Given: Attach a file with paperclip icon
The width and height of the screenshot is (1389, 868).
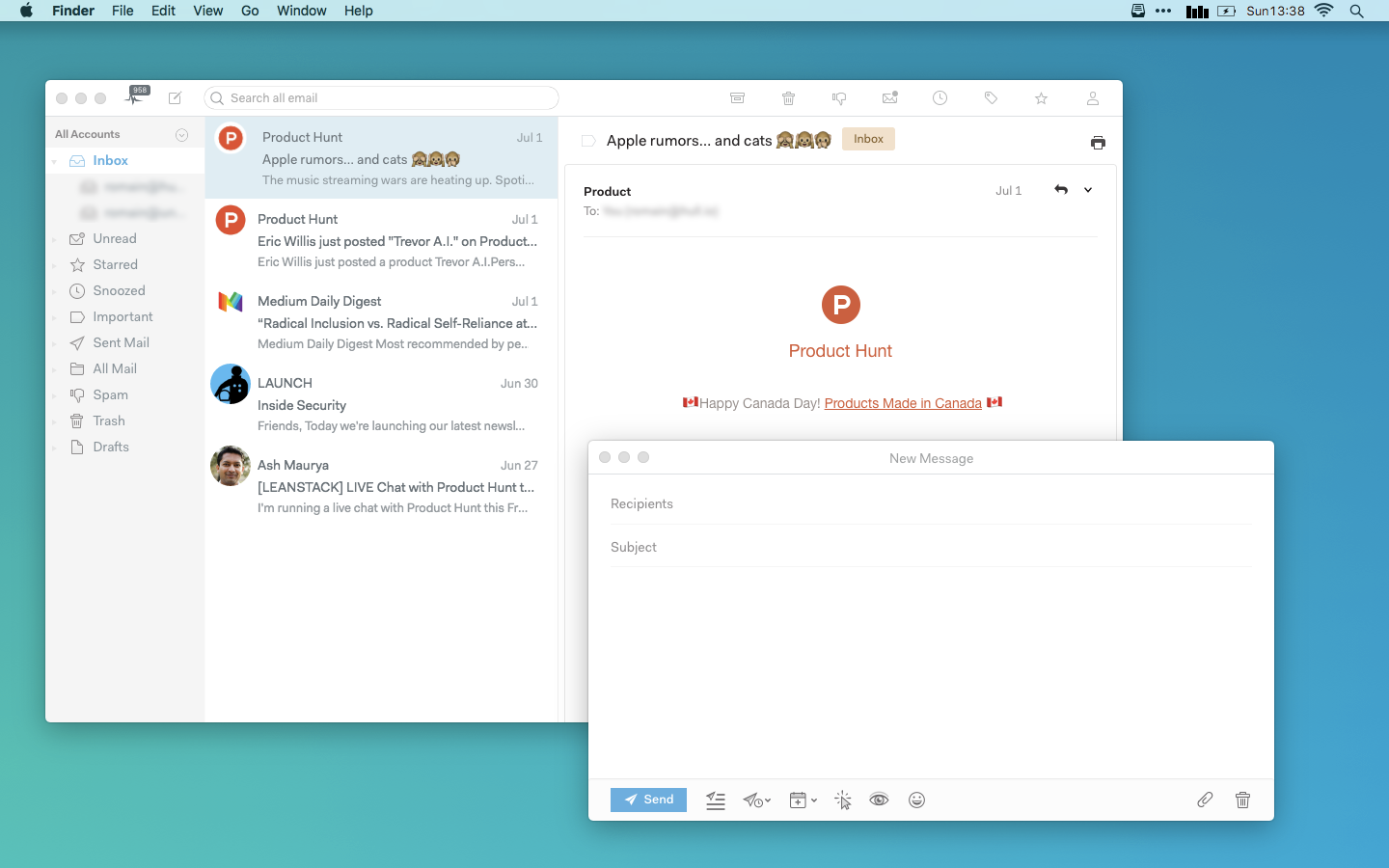Looking at the screenshot, I should pos(1205,800).
